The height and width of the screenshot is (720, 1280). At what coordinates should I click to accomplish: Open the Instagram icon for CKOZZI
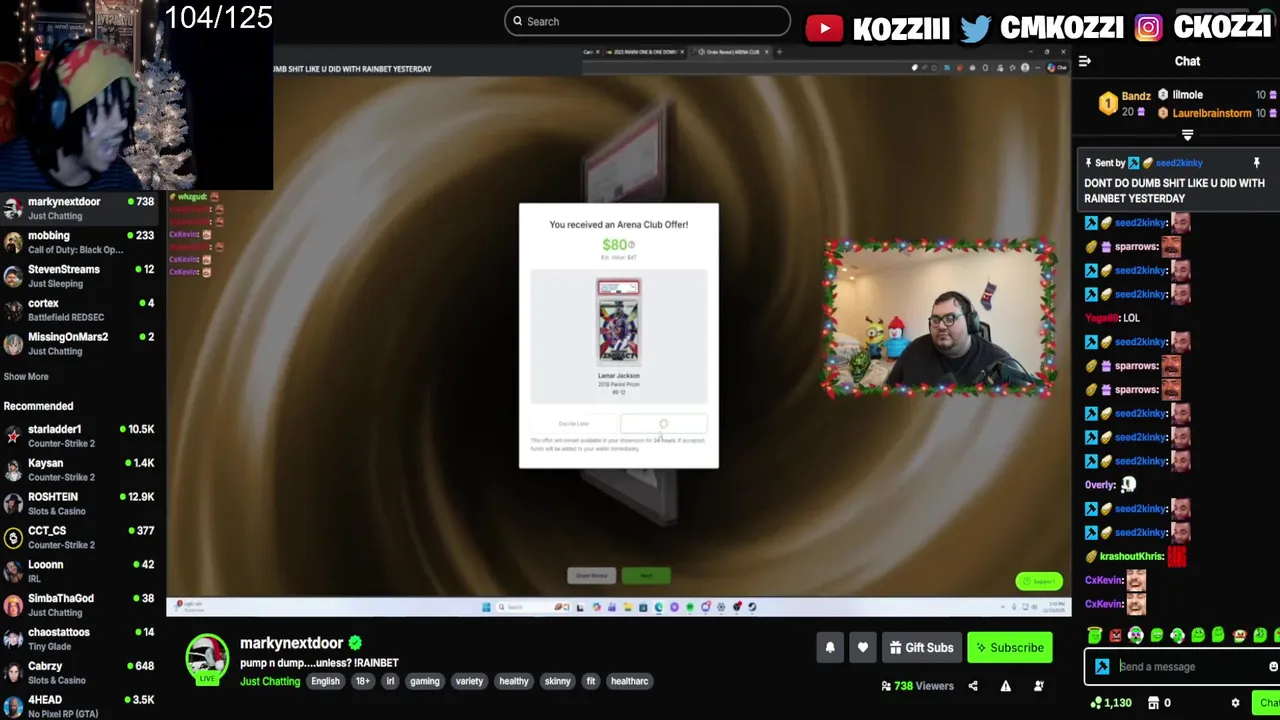[x=1148, y=28]
